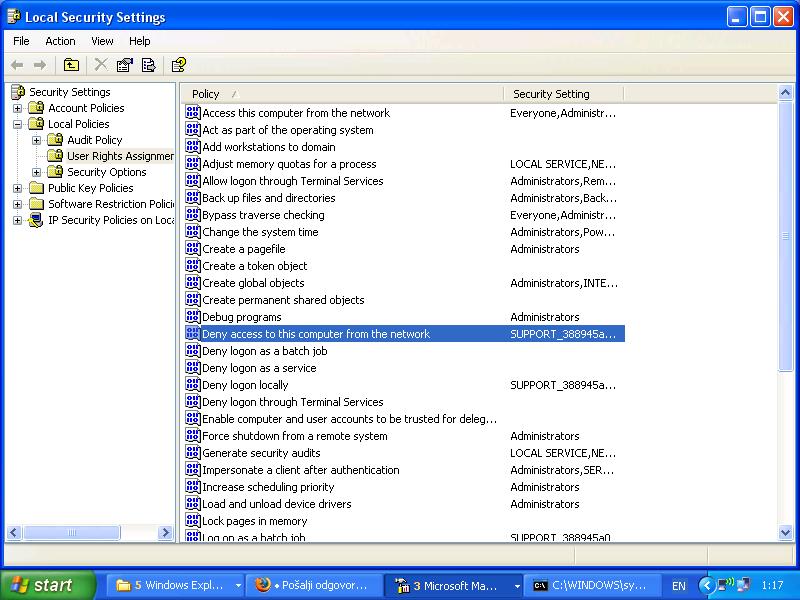Image resolution: width=800 pixels, height=600 pixels.
Task: Click the language indicator EN in tray
Action: 679,585
